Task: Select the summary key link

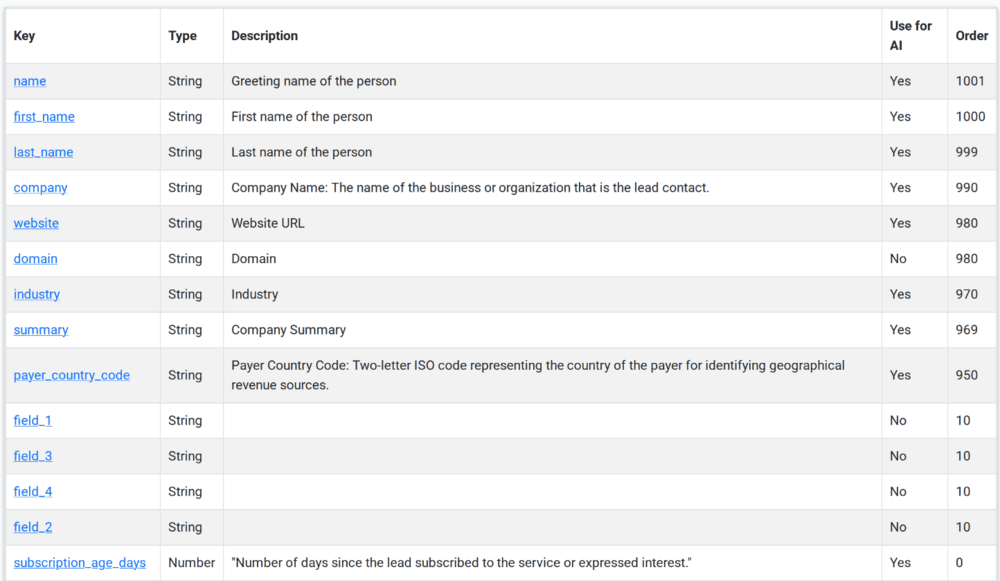Action: tap(41, 330)
